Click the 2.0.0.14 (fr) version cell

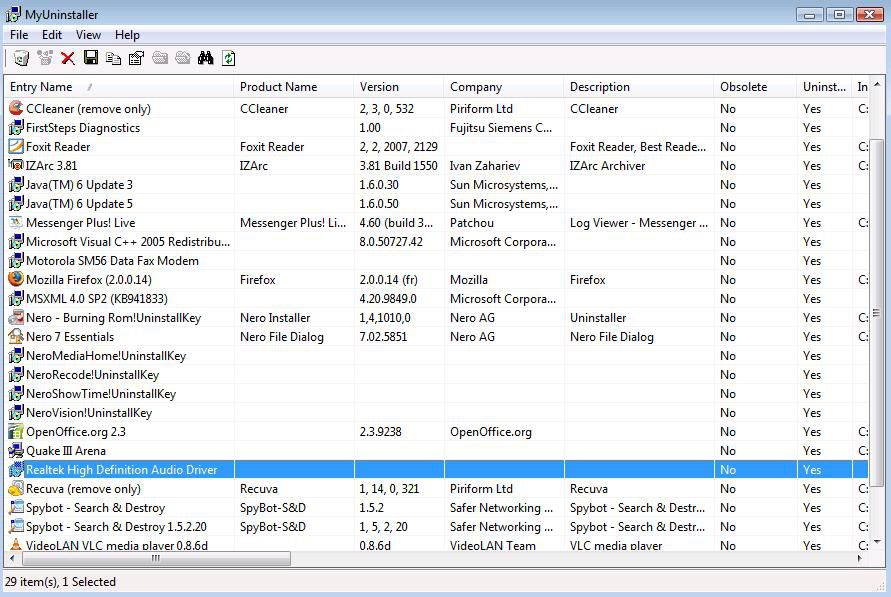click(x=388, y=279)
